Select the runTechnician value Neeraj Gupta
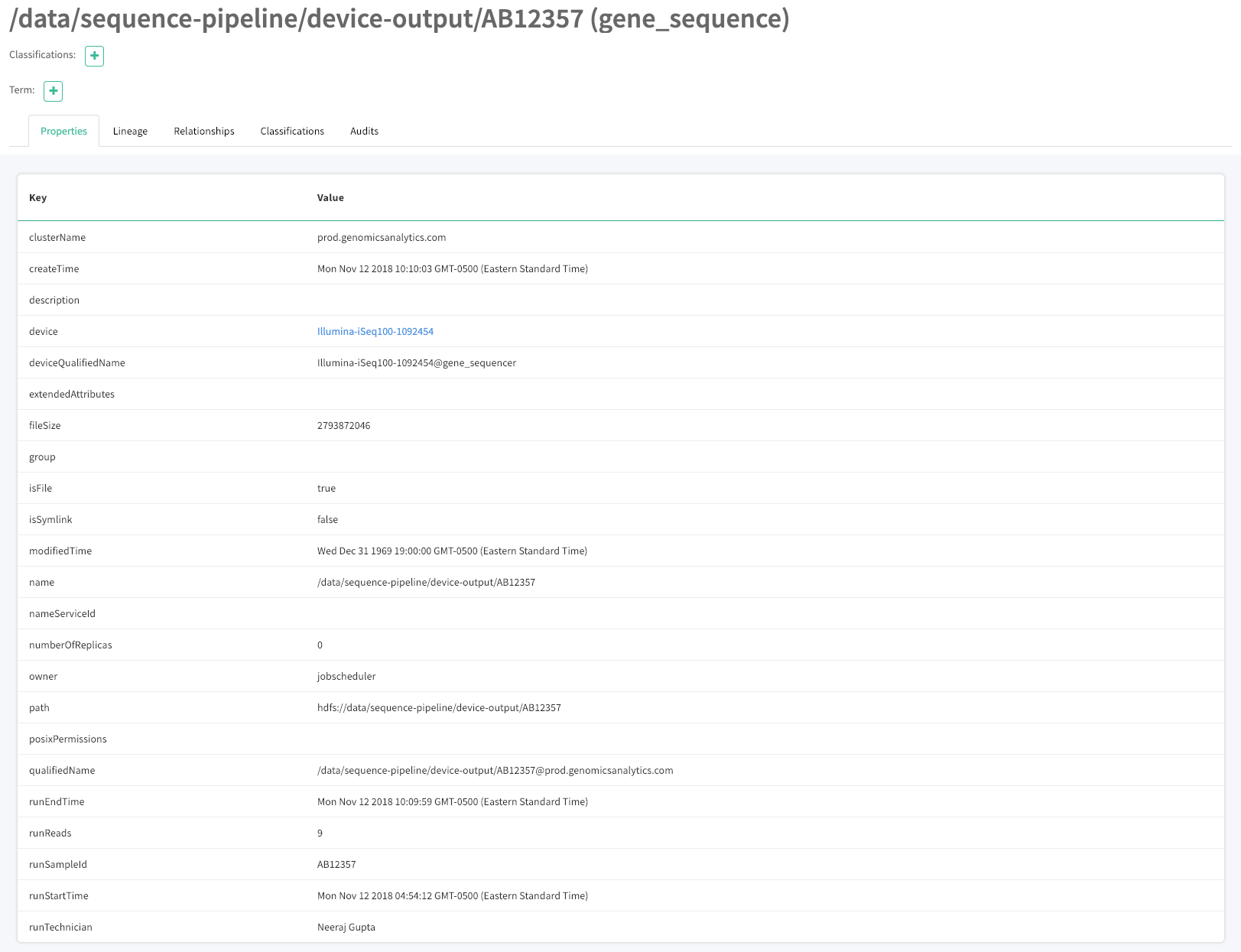This screenshot has height=952, width=1241. click(x=346, y=927)
